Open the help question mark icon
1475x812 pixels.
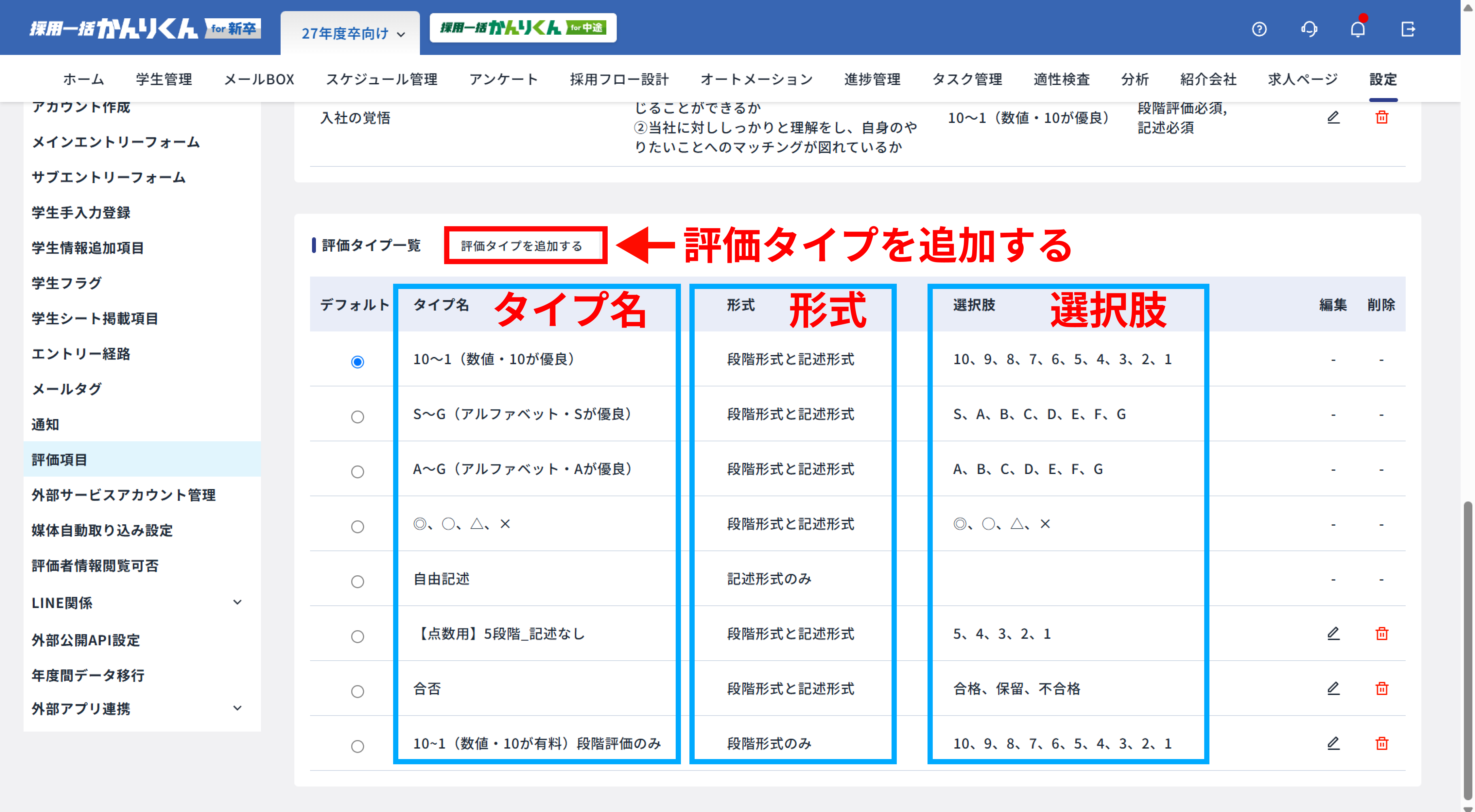pyautogui.click(x=1258, y=29)
